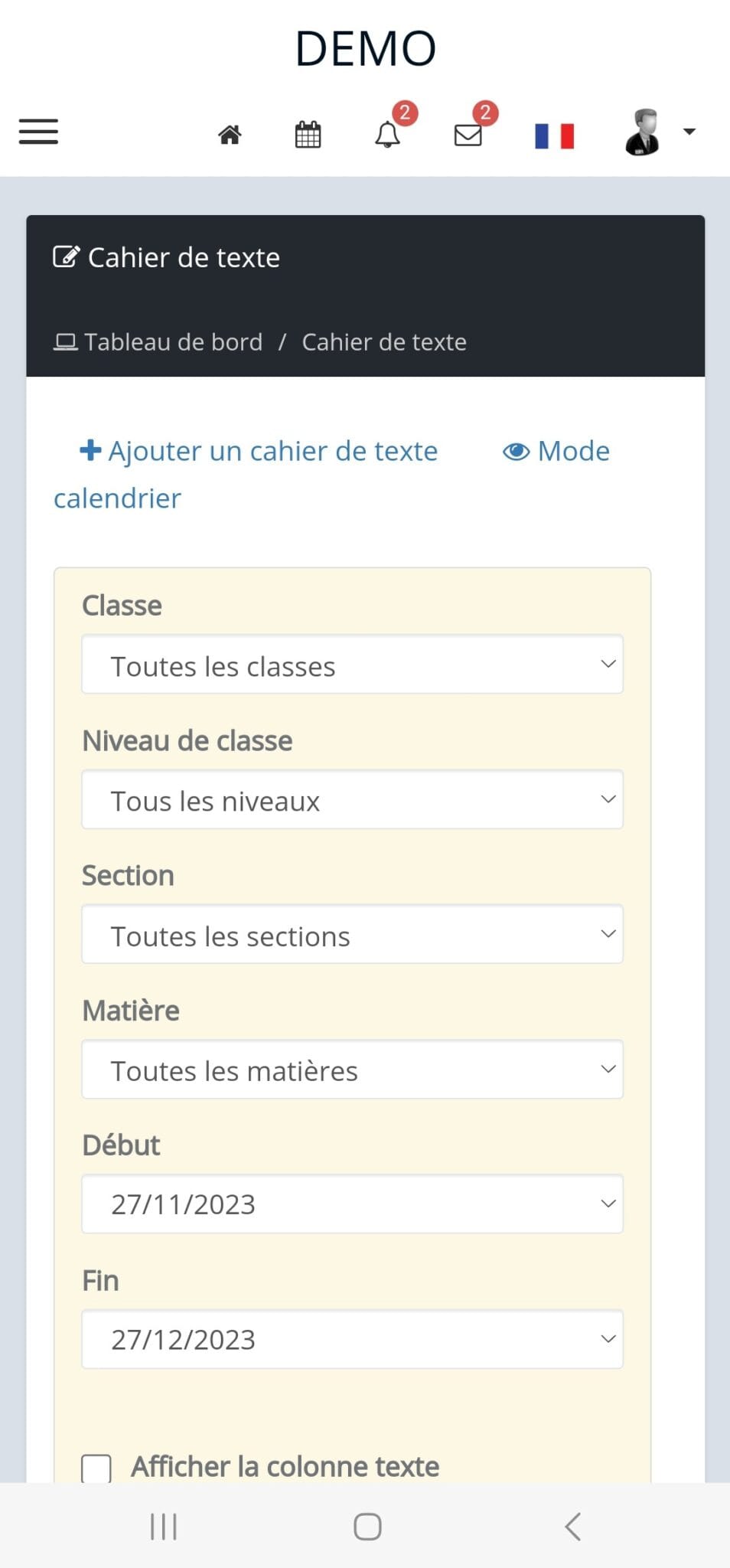Select the Cahier de texte breadcrumb
Image resolution: width=730 pixels, height=1568 pixels.
(x=384, y=341)
